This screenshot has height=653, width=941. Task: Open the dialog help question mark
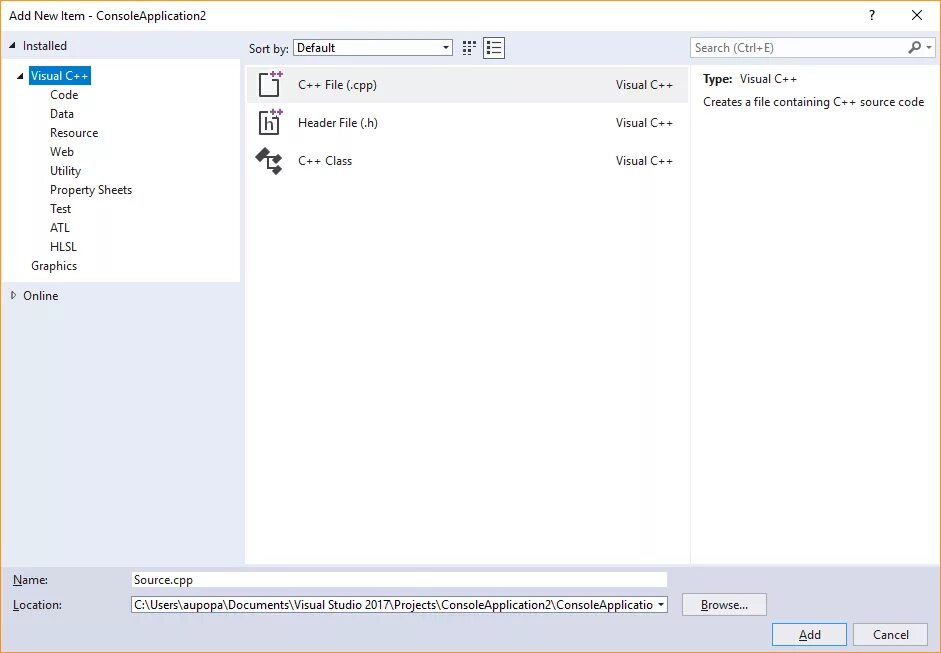tap(872, 16)
